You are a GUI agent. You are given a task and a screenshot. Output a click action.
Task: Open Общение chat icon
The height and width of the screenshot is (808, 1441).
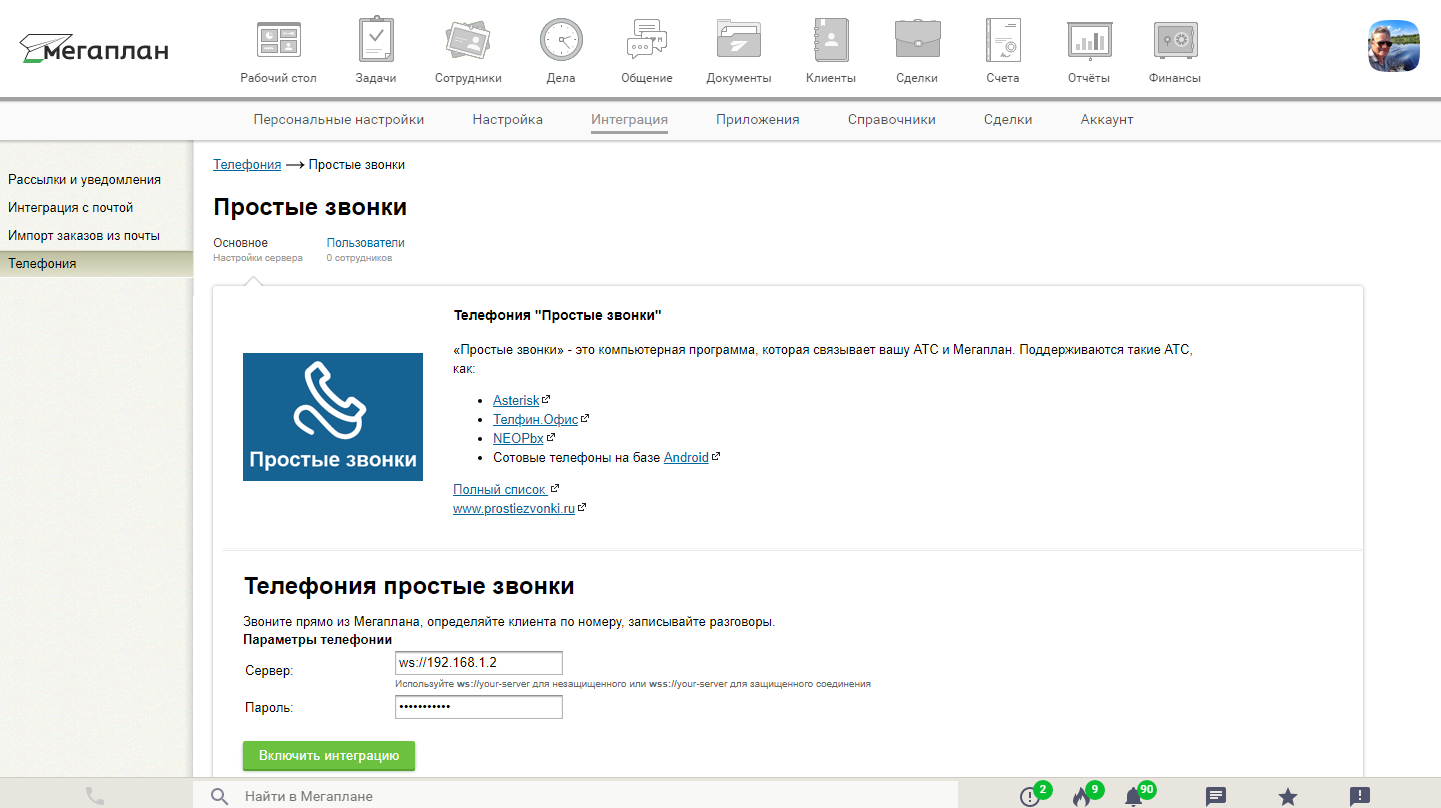coord(646,40)
